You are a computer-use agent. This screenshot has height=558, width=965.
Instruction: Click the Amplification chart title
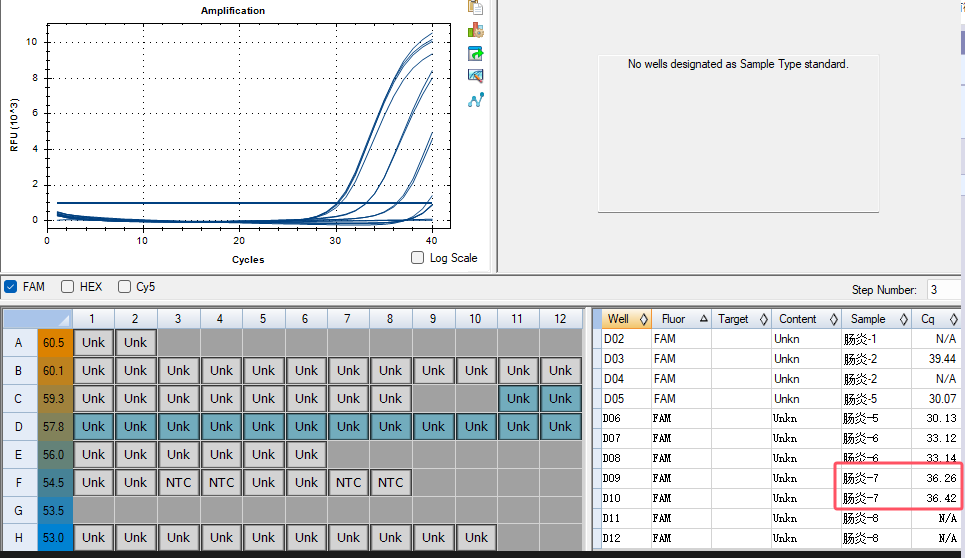233,10
